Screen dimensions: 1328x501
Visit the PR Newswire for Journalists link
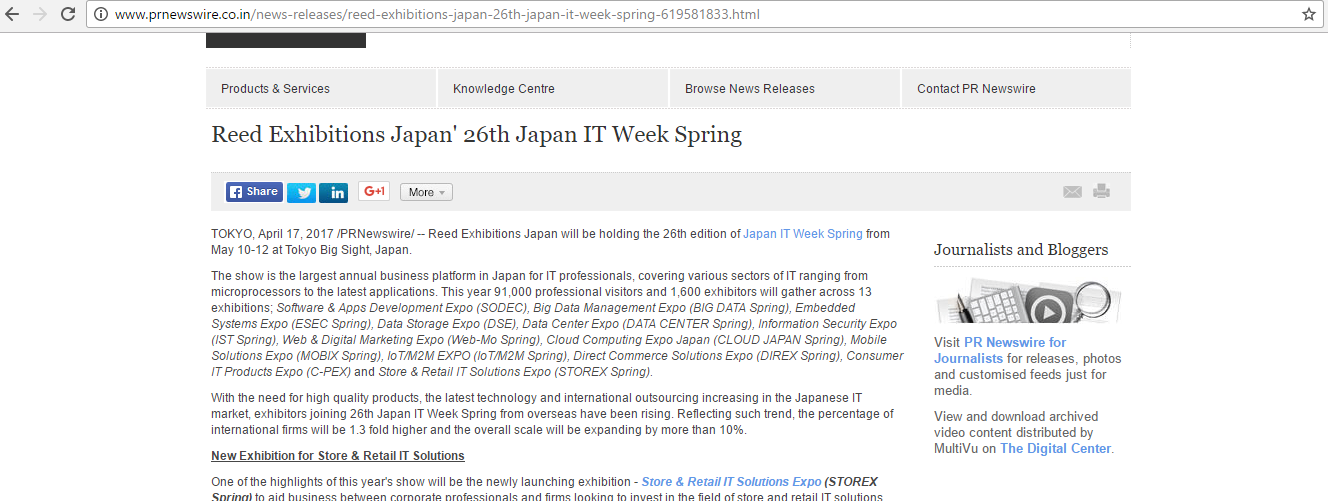[1000, 350]
